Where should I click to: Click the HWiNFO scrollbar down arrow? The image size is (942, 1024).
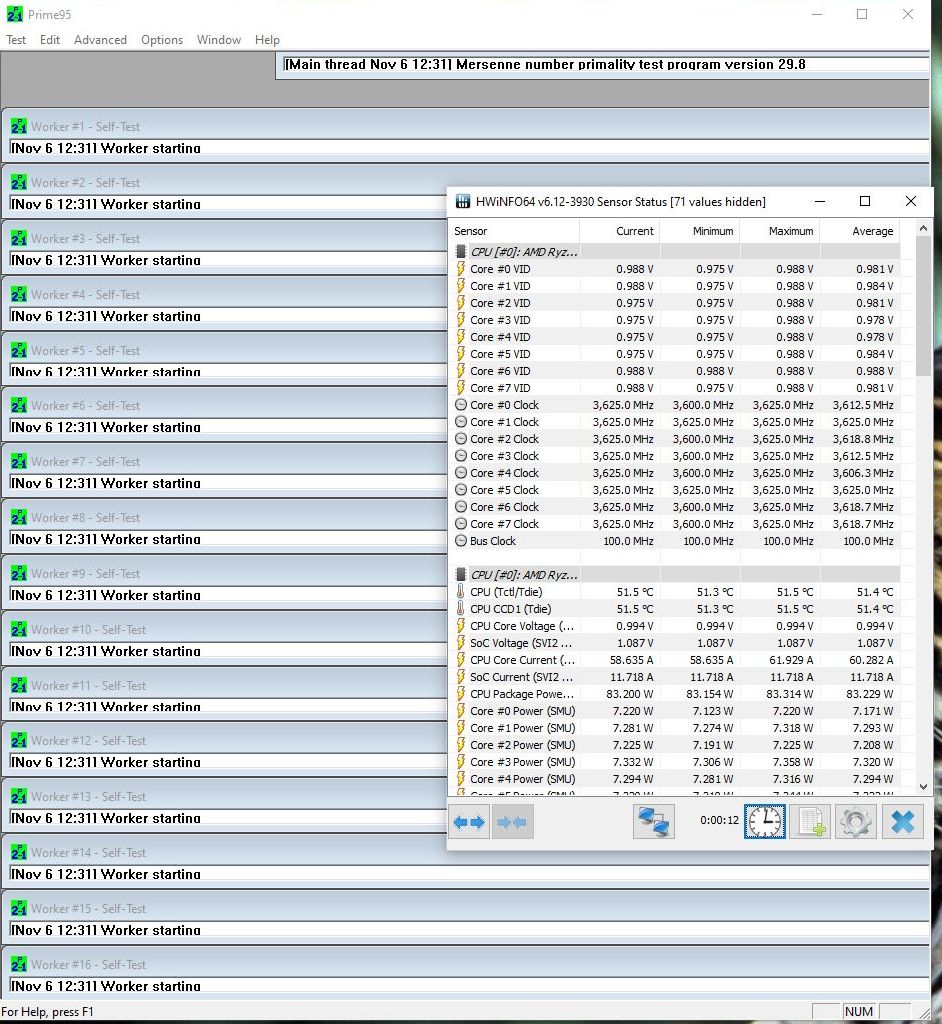coord(923,787)
